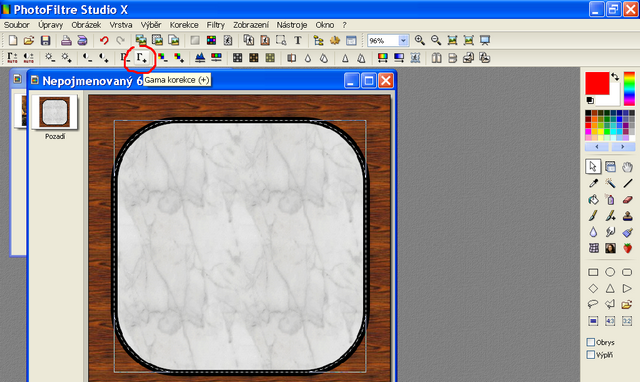Screen dimensions: 640x382
Task: Select the Brush tool
Action: click(x=593, y=216)
